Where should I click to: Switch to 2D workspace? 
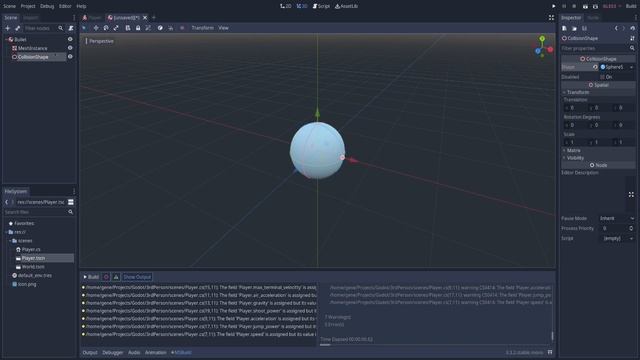[x=286, y=6]
